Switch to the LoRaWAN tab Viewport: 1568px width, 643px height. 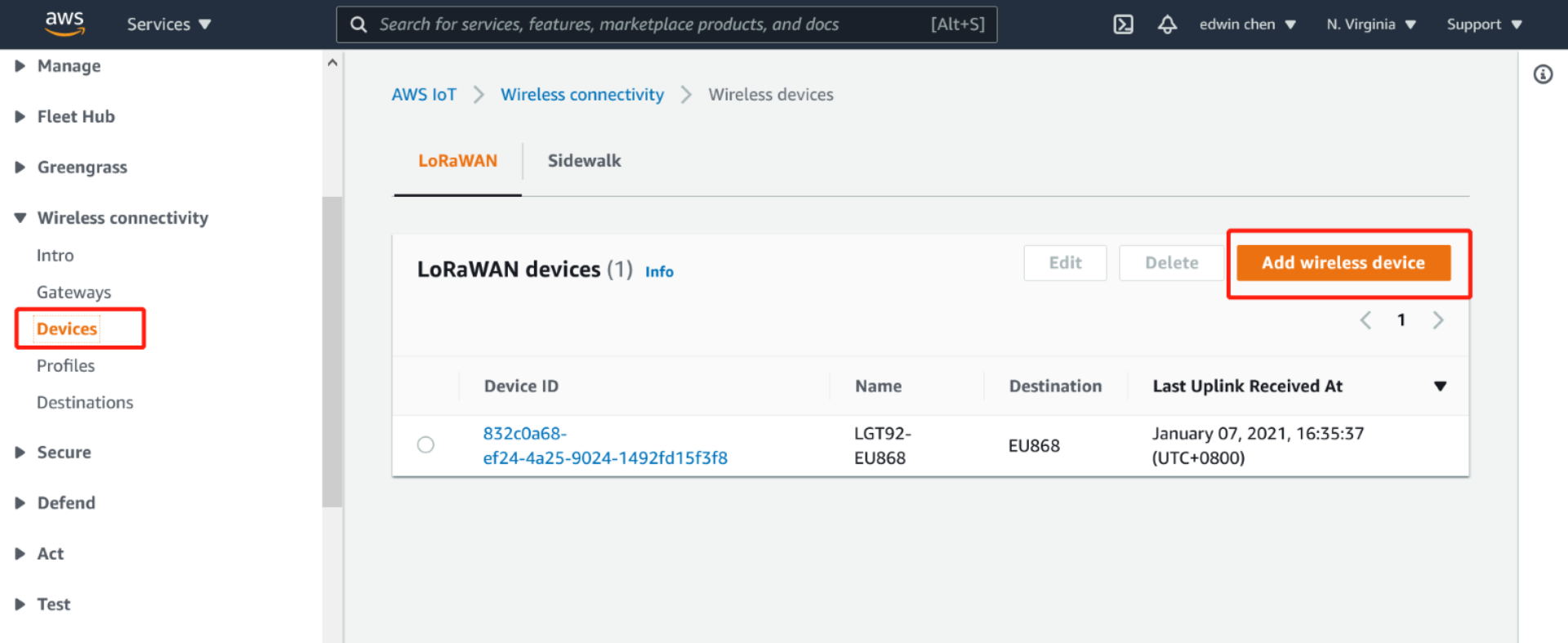[457, 161]
